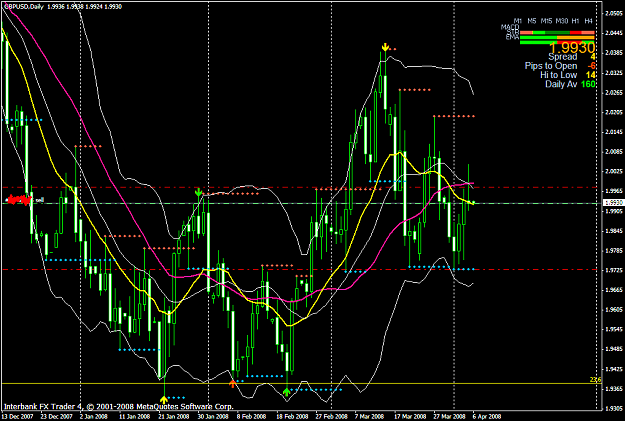Image resolution: width=625 pixels, height=421 pixels.
Task: Click the EMA indicator label
Action: (512, 37)
